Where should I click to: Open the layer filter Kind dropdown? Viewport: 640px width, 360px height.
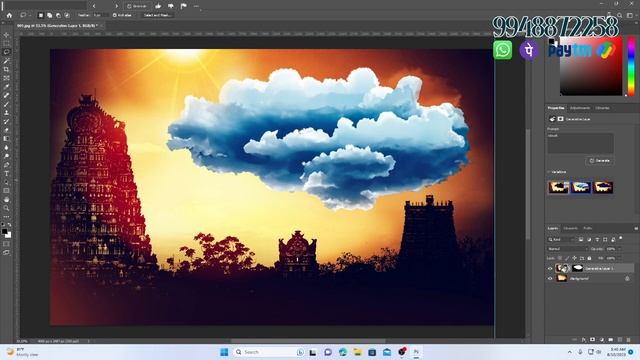pyautogui.click(x=561, y=240)
